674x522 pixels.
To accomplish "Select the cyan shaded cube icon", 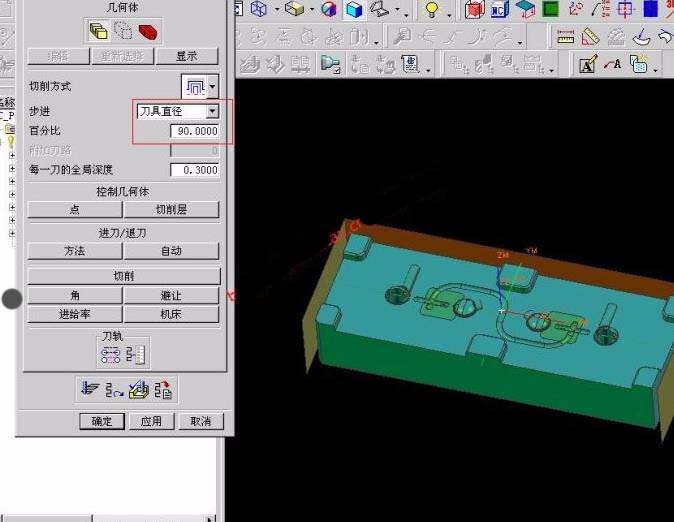I will (x=354, y=9).
